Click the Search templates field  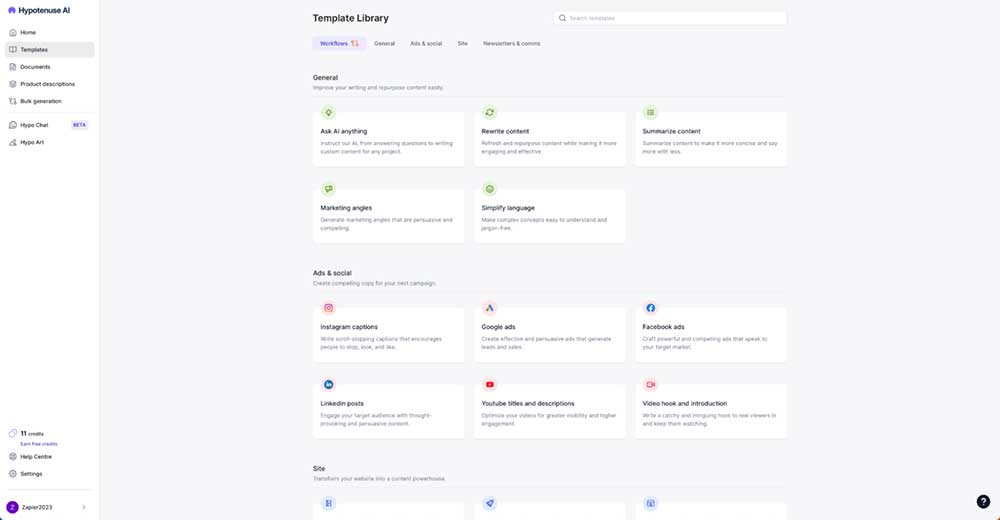pos(670,18)
